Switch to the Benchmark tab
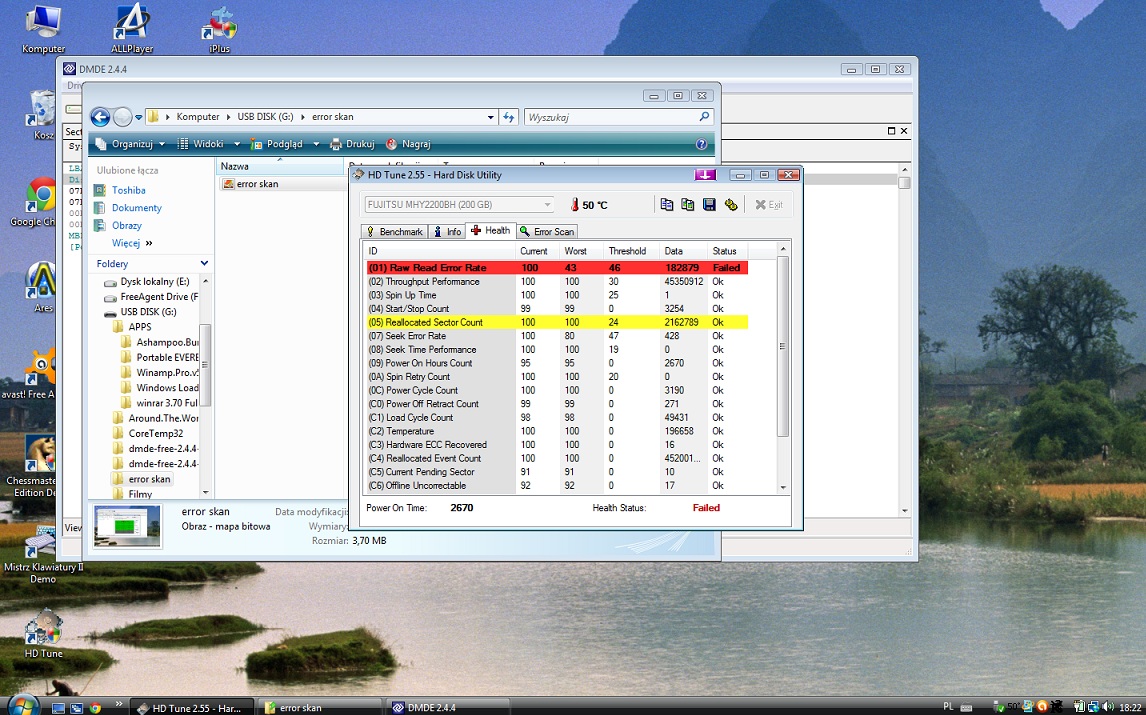Viewport: 1146px width, 715px height. [x=395, y=232]
